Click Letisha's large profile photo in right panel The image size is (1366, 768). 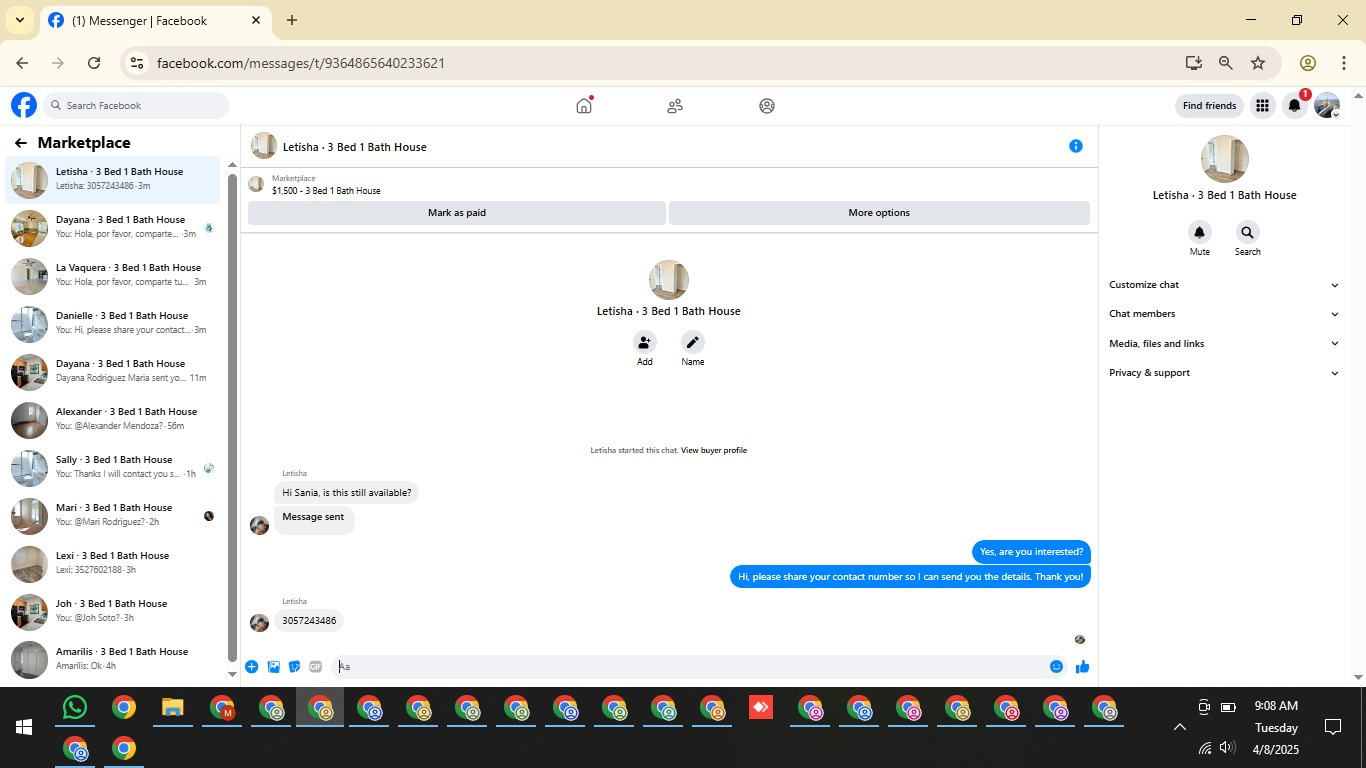(x=1224, y=160)
